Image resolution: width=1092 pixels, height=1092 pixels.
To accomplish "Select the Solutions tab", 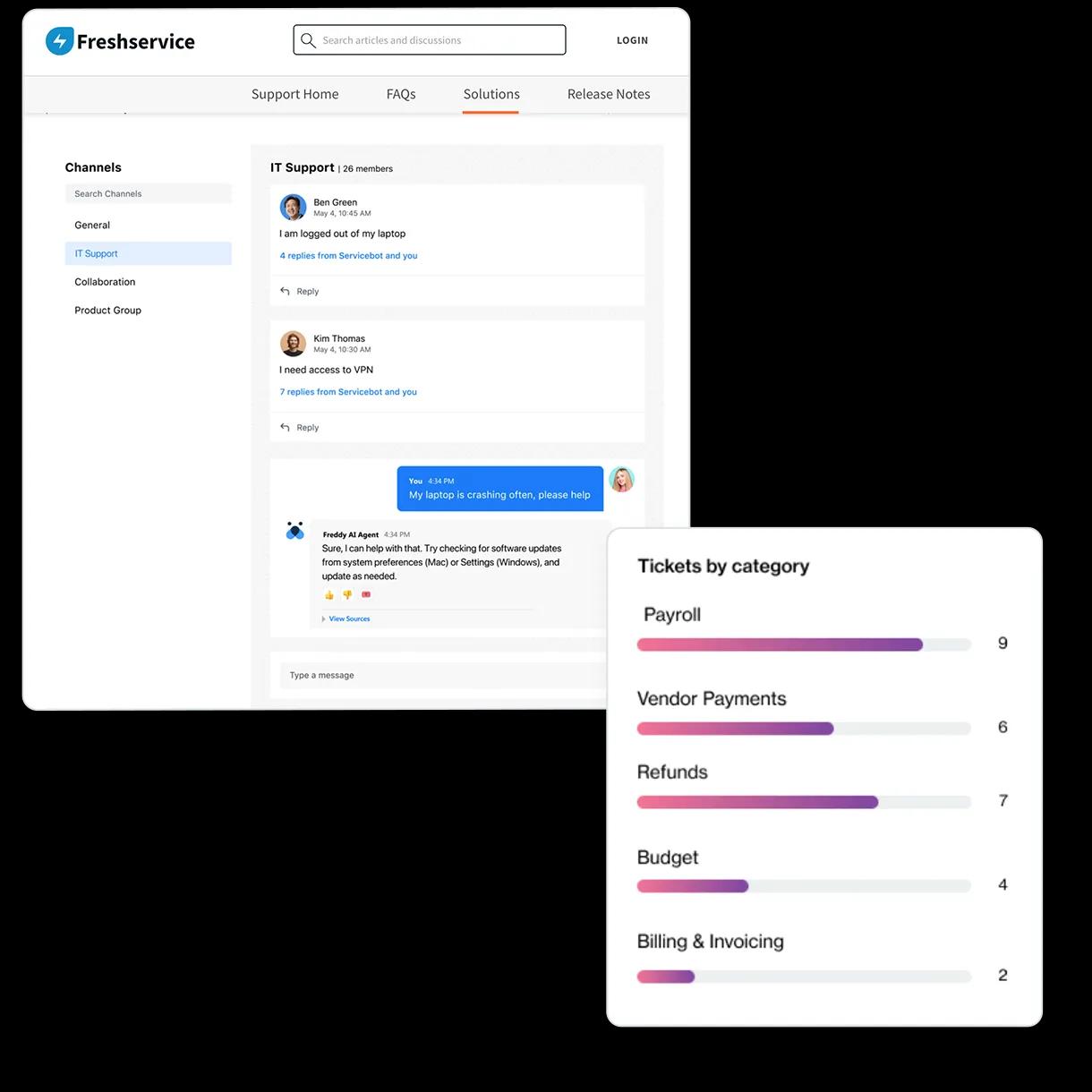I will click(491, 94).
